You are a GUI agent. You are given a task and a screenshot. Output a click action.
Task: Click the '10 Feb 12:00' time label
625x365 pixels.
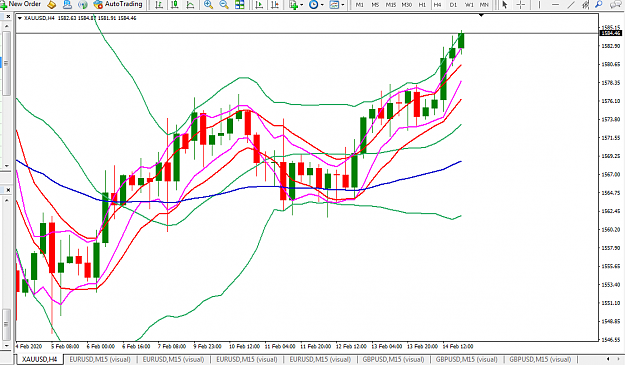pos(244,346)
